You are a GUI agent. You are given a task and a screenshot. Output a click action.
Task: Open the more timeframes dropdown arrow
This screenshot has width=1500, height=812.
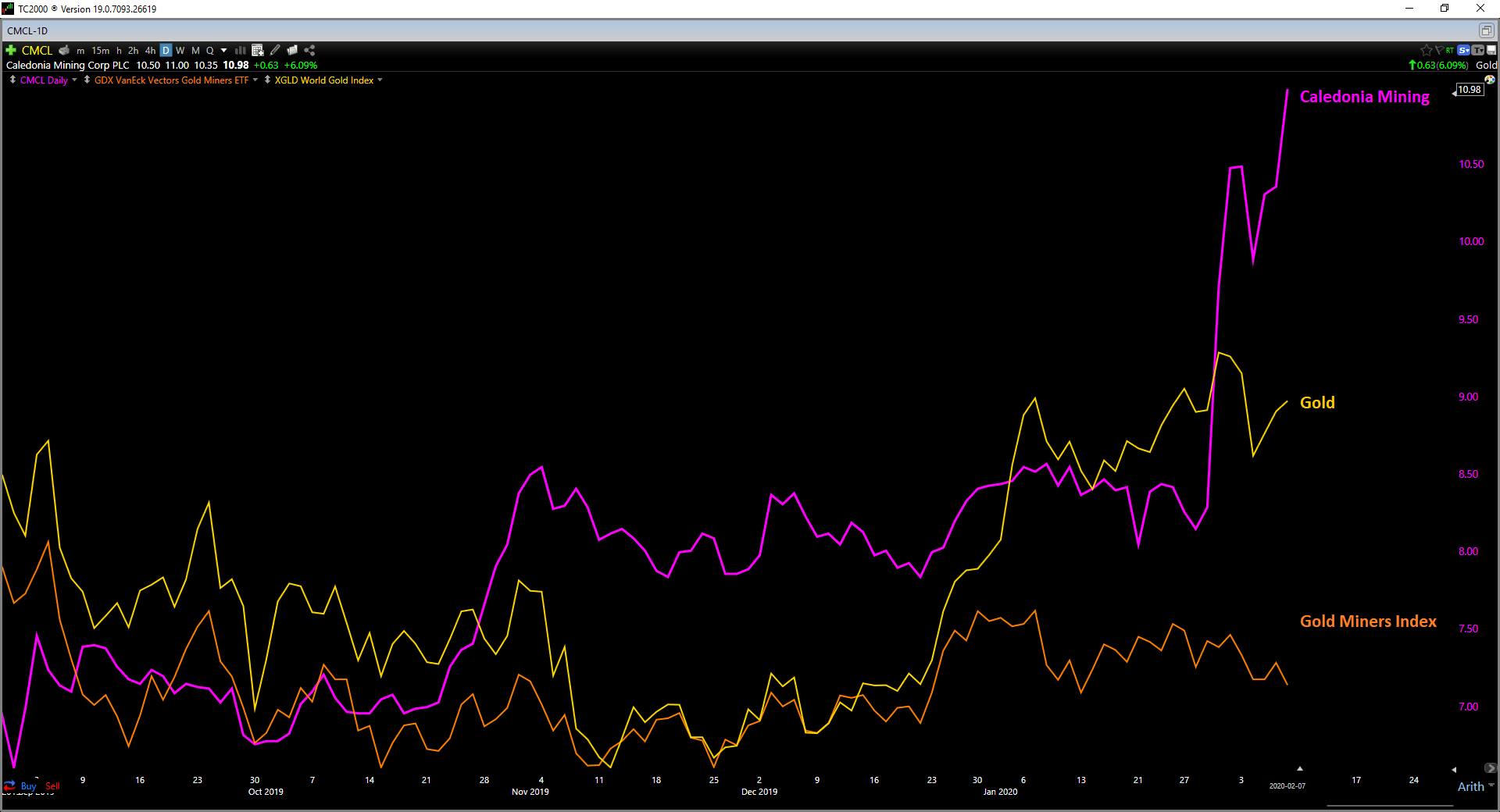[x=224, y=51]
